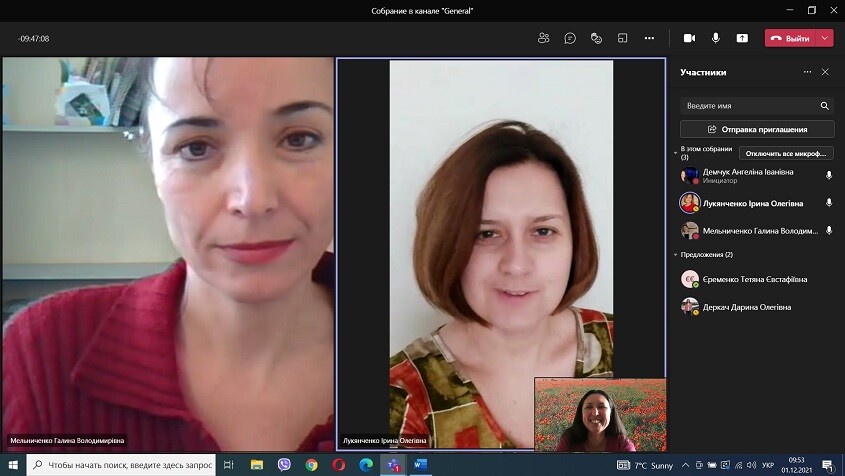
Task: Open Microsoft Word from the taskbar
Action: click(x=420, y=465)
